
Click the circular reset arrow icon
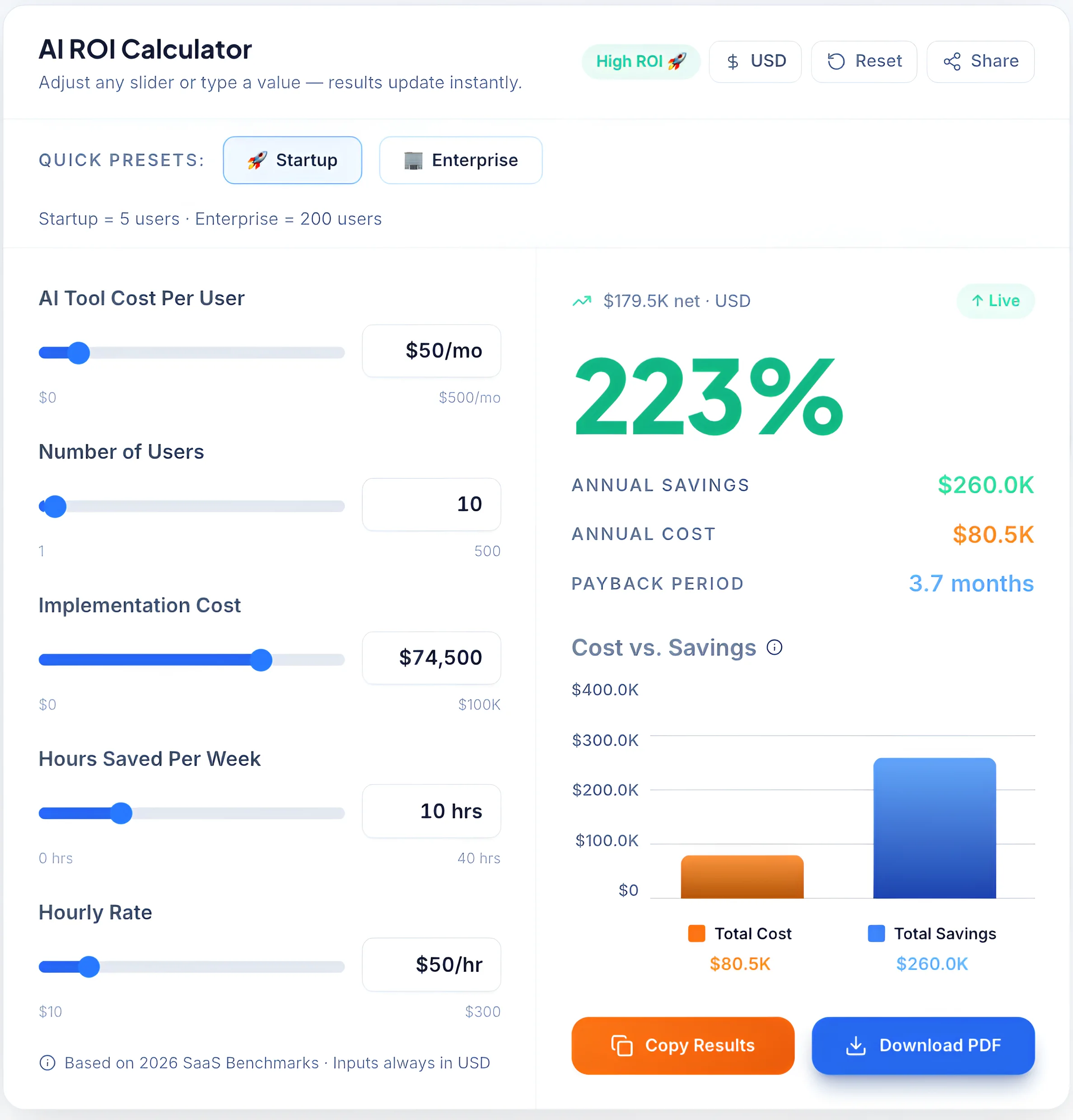point(836,61)
